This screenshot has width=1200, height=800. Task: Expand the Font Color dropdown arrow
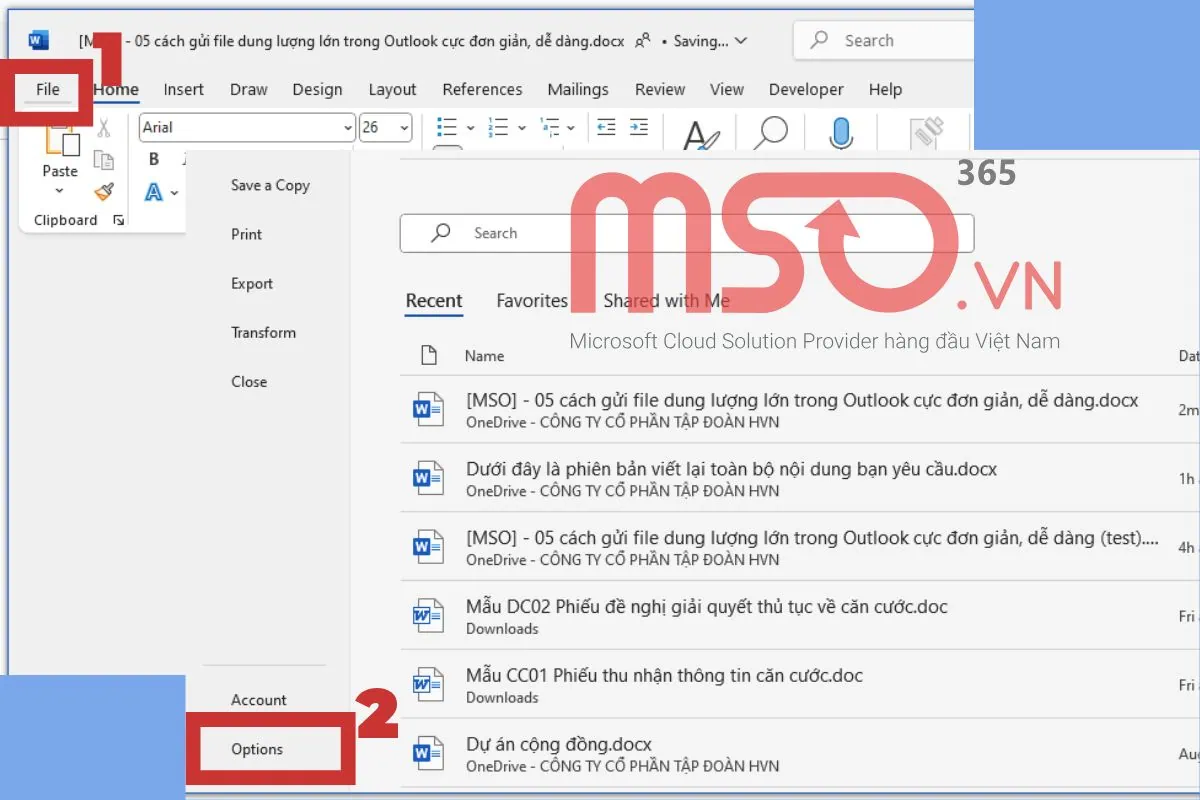(x=172, y=192)
